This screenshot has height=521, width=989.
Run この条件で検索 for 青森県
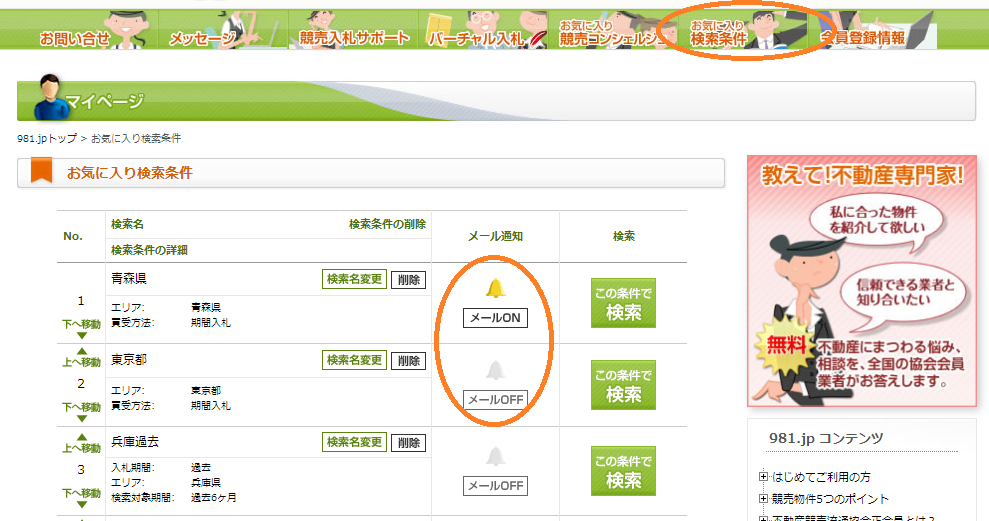click(x=623, y=303)
